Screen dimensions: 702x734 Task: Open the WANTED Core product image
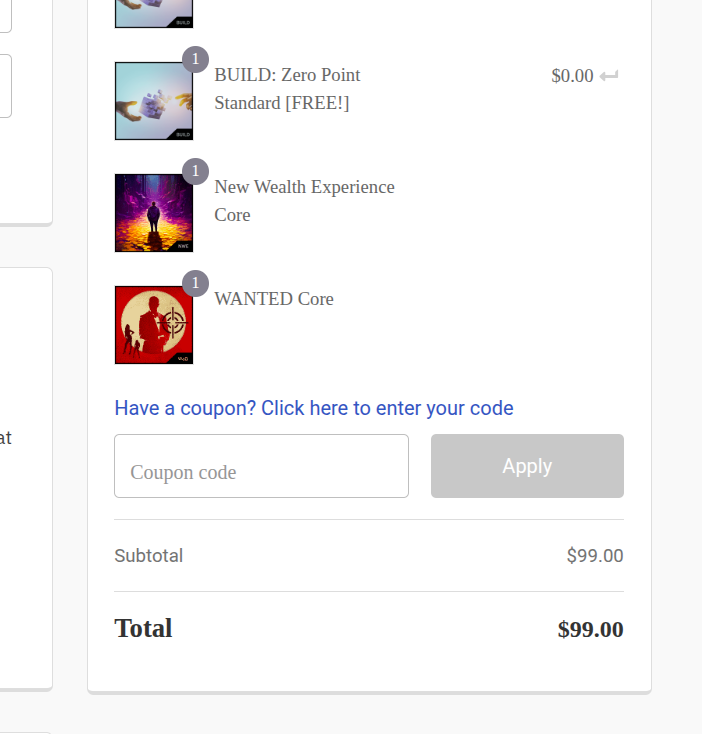(154, 325)
